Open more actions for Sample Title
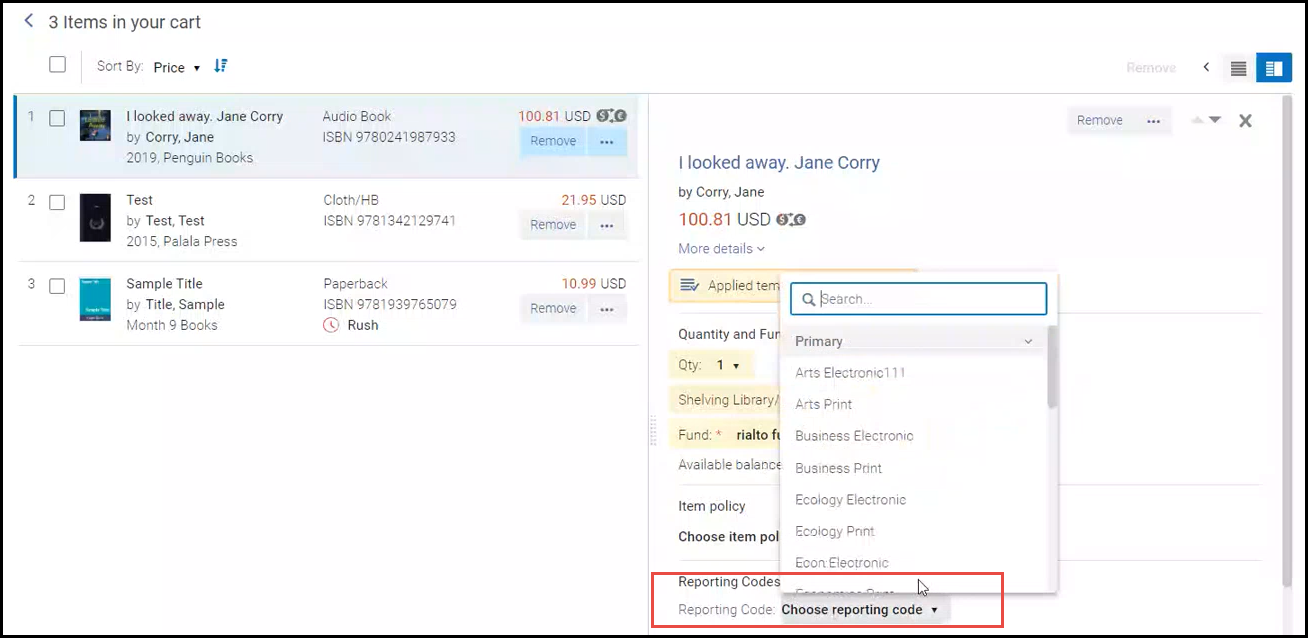The image size is (1308, 638). point(606,309)
